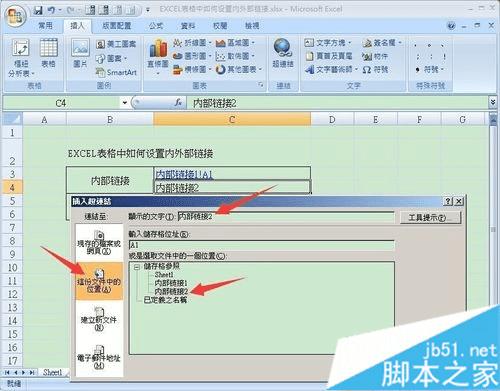Insert a table (表格)
This screenshot has height=391, width=500.
[x=49, y=53]
